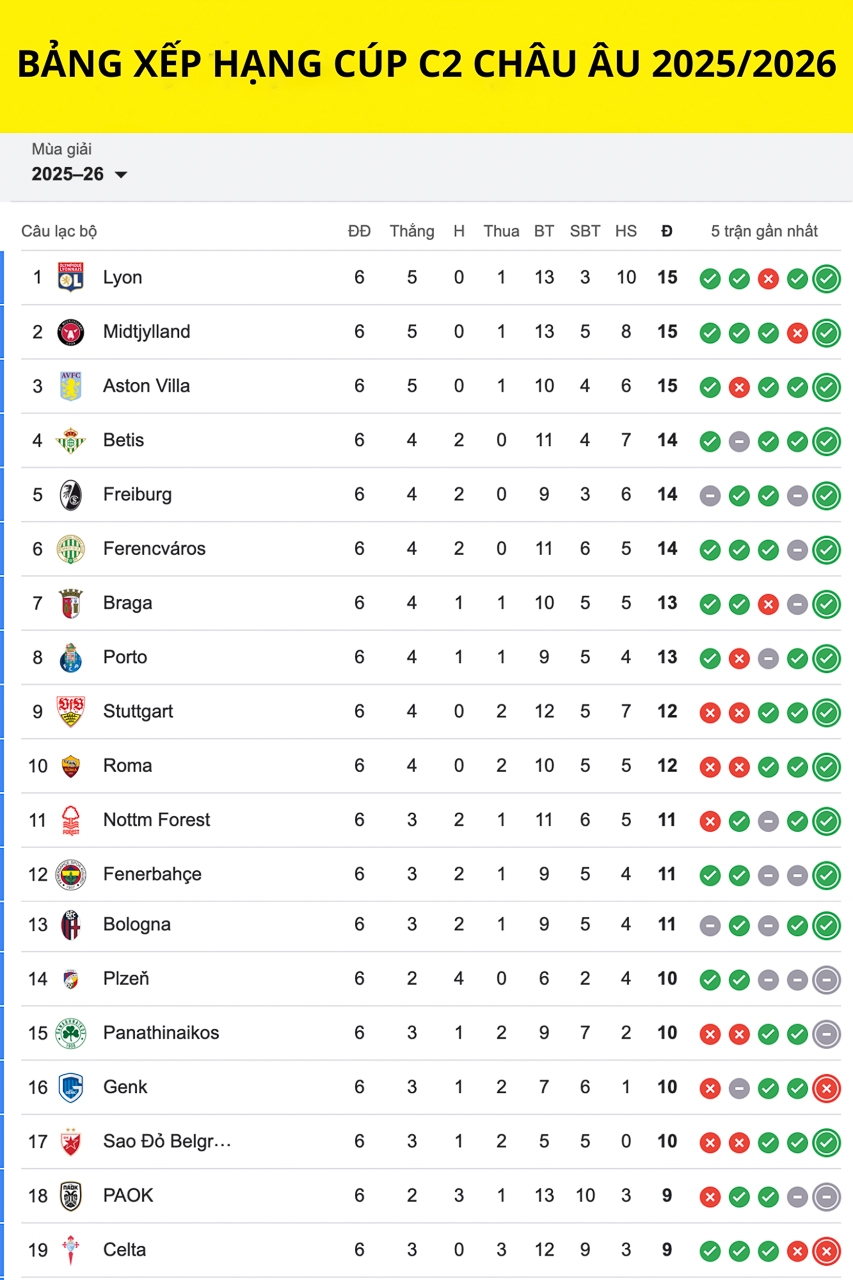Click the Genk club logo
Image resolution: width=853 pixels, height=1280 pixels.
point(70,1087)
